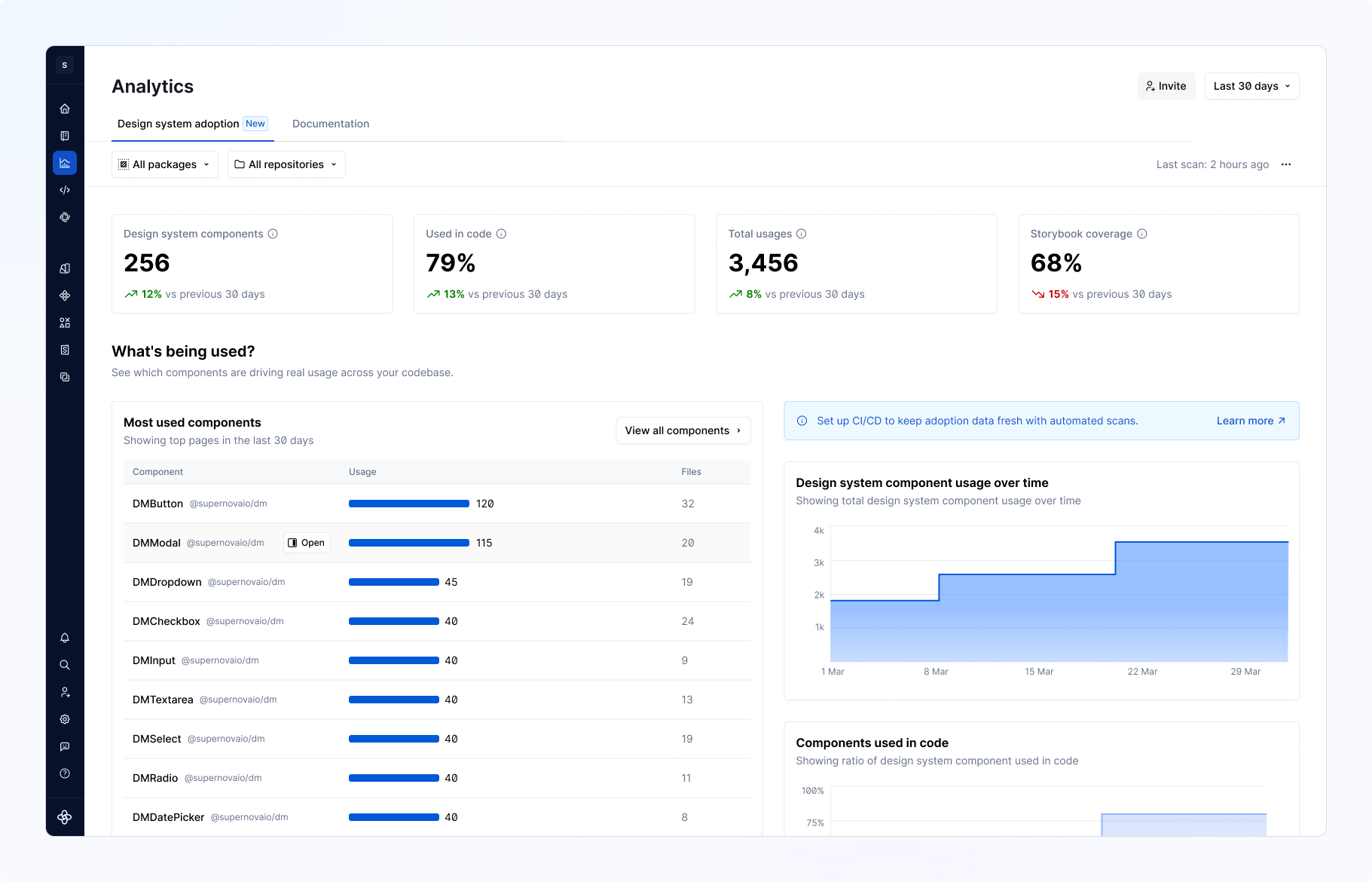Open notifications bell icon
The height and width of the screenshot is (882, 1372).
click(65, 638)
